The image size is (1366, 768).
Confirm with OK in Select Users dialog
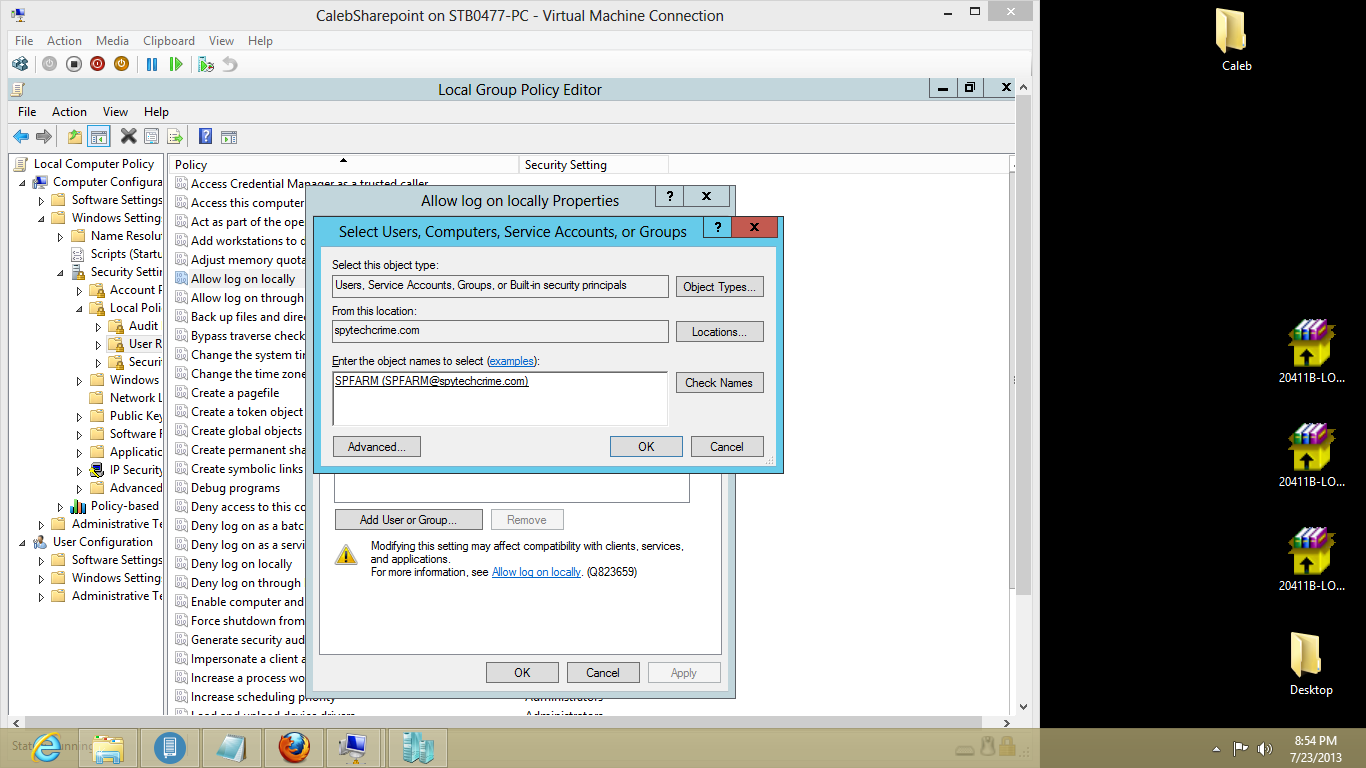[x=646, y=447]
